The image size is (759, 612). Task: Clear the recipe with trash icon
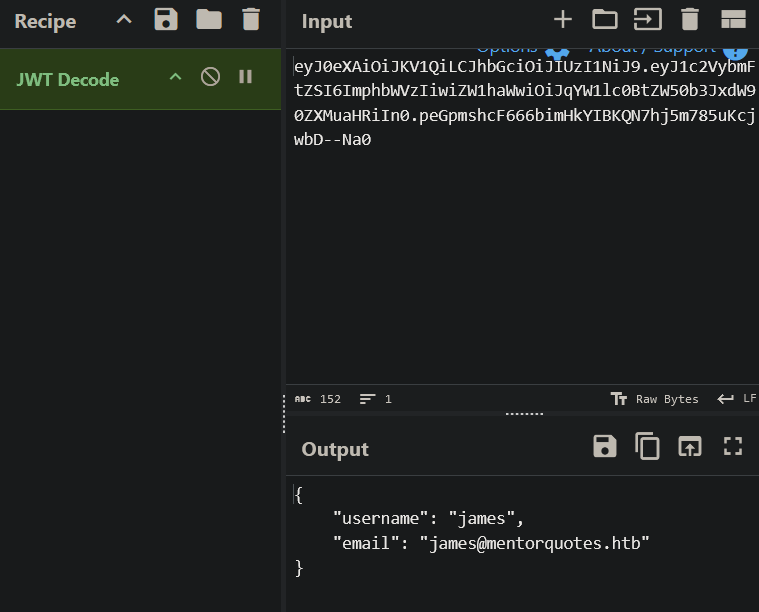(x=251, y=20)
